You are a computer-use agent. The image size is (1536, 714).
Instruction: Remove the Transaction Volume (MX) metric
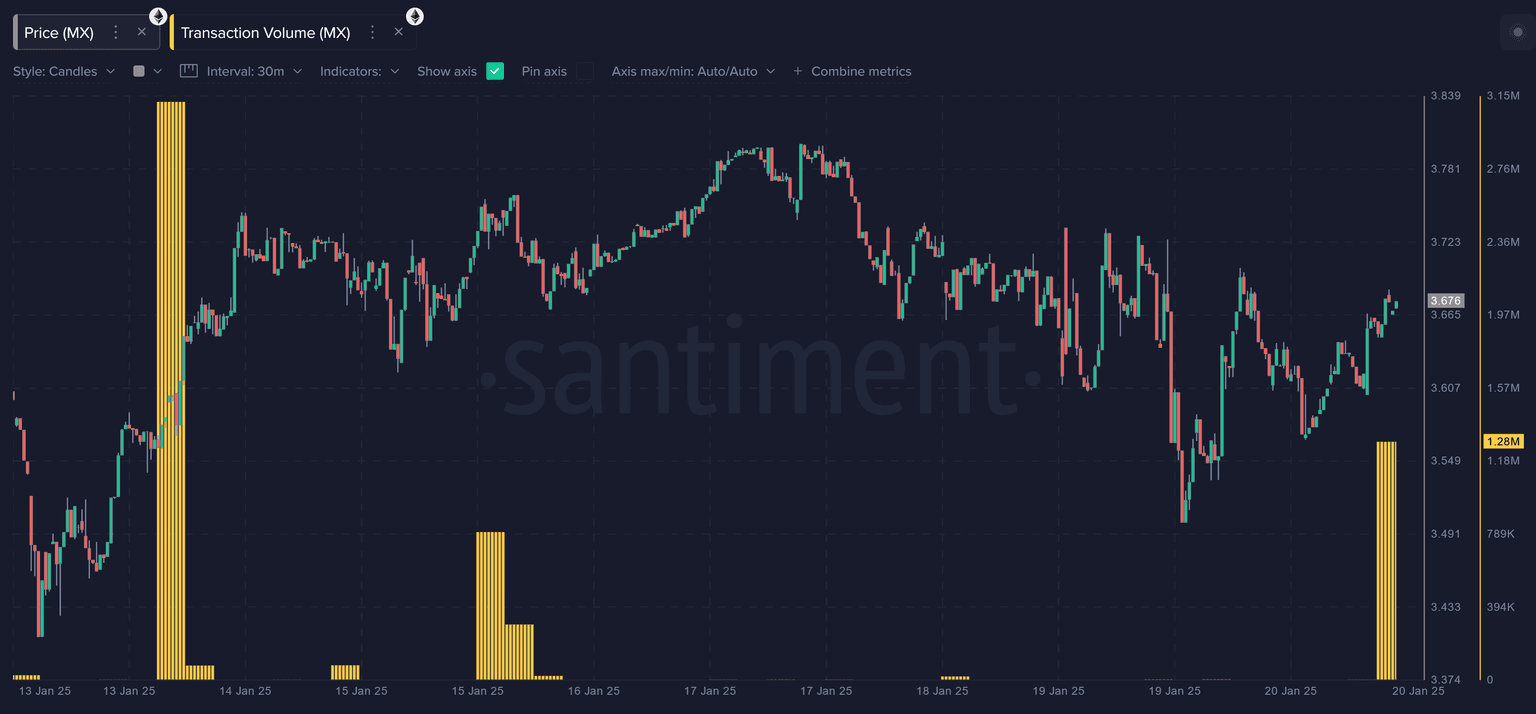tap(399, 32)
